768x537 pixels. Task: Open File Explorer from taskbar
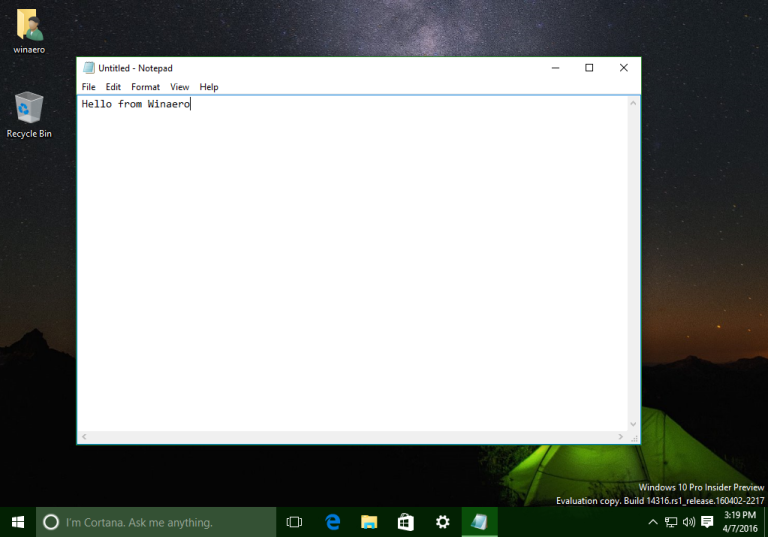pos(369,522)
